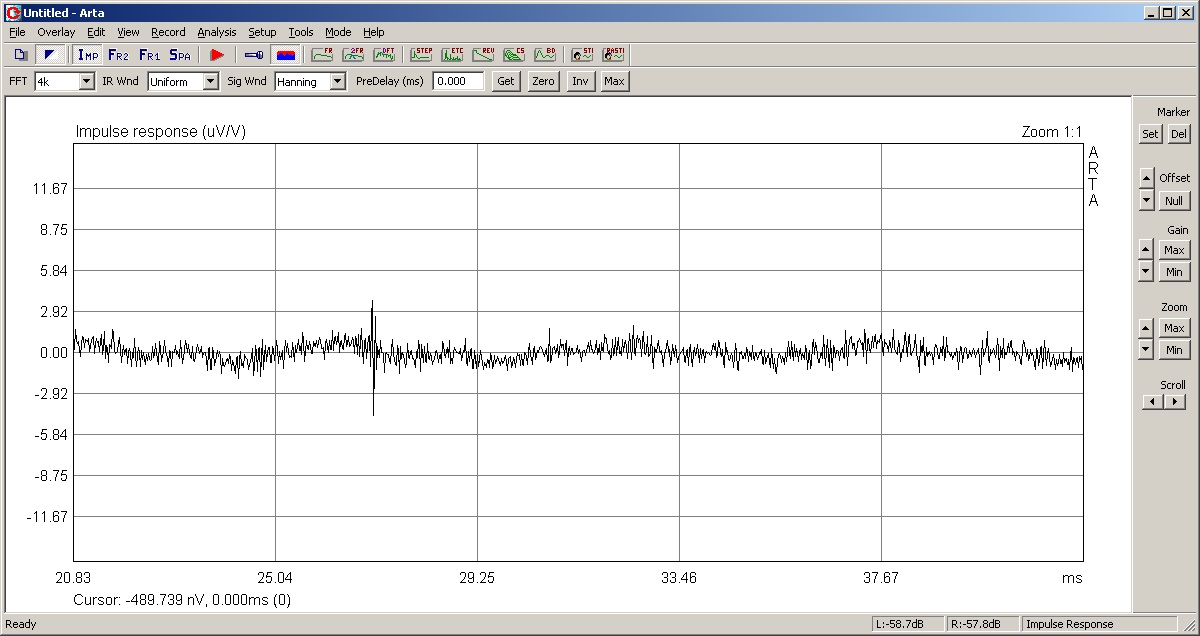Decrease Zoom with the down arrow
The height and width of the screenshot is (636, 1200).
(x=1146, y=350)
